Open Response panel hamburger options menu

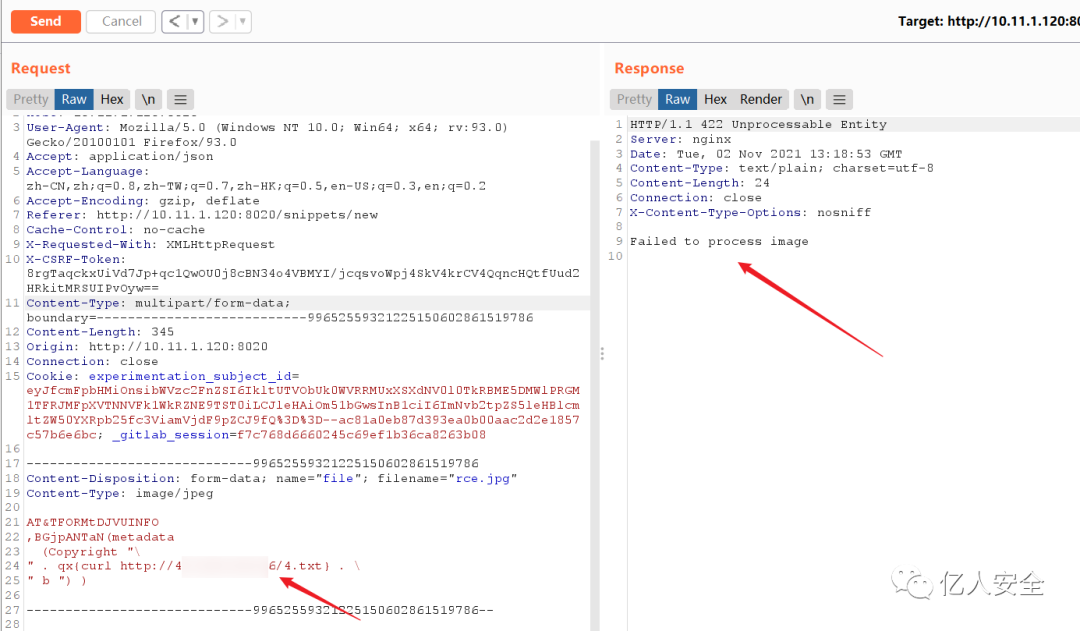[839, 99]
